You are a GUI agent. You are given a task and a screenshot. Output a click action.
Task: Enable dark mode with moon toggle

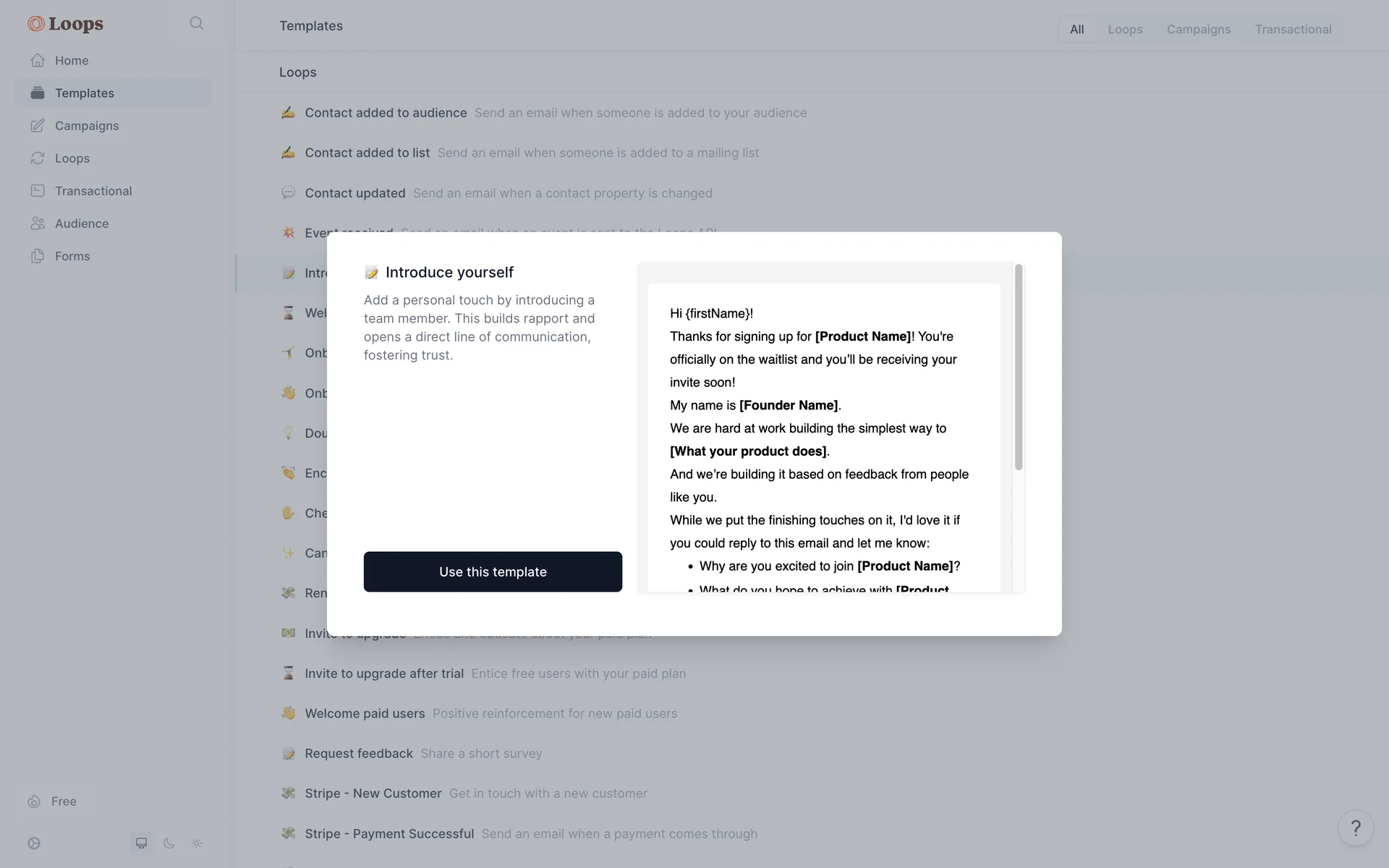tap(169, 843)
